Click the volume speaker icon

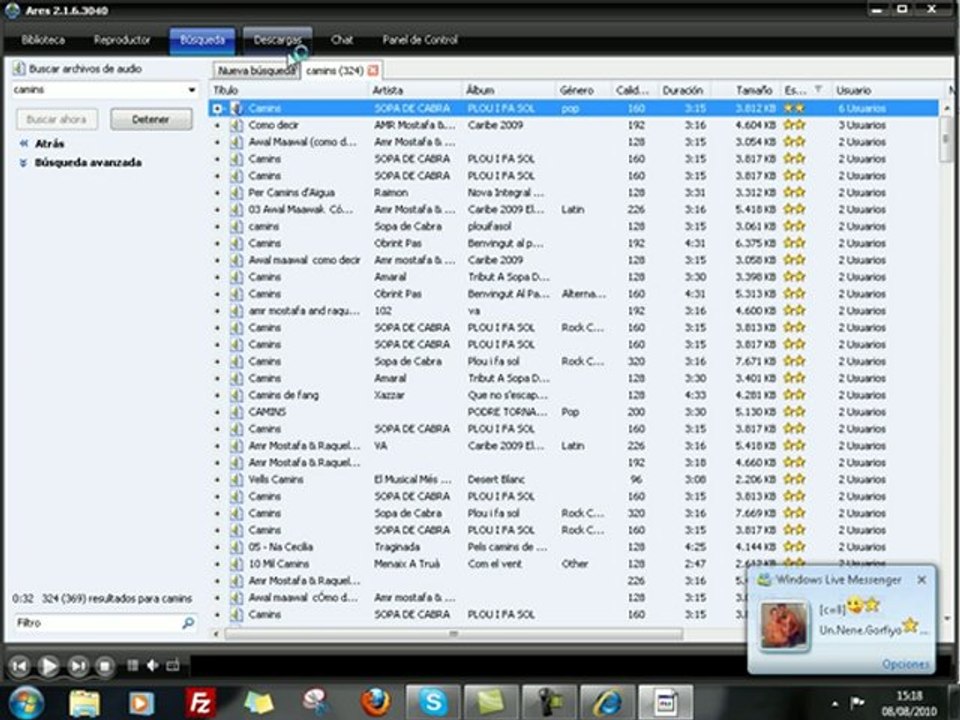[152, 666]
